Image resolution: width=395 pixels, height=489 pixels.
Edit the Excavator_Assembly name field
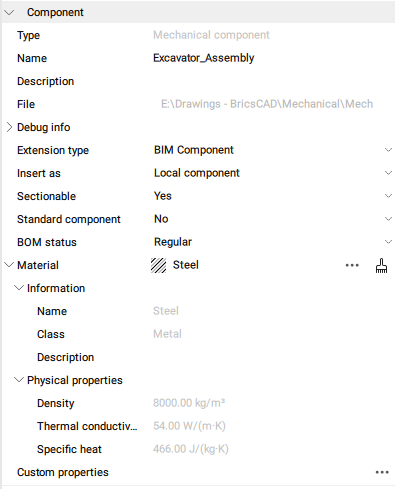(x=272, y=58)
